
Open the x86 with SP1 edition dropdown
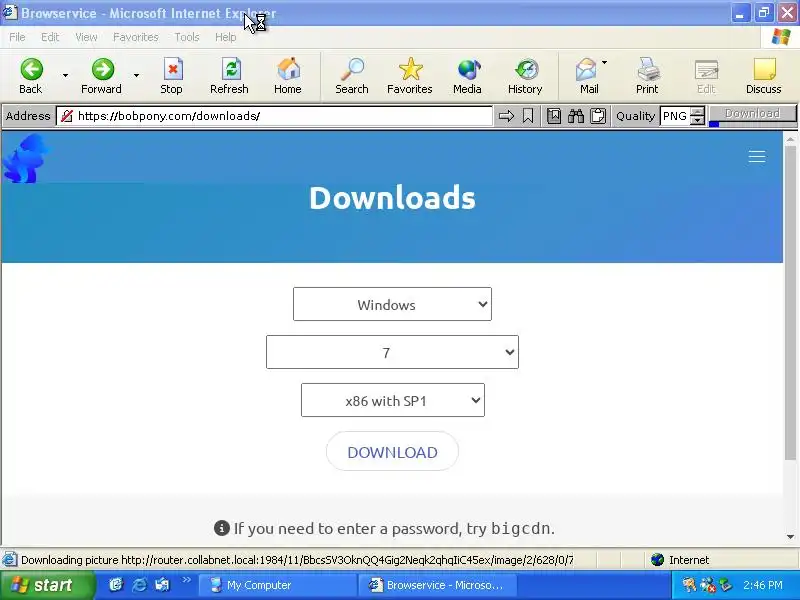coord(393,400)
